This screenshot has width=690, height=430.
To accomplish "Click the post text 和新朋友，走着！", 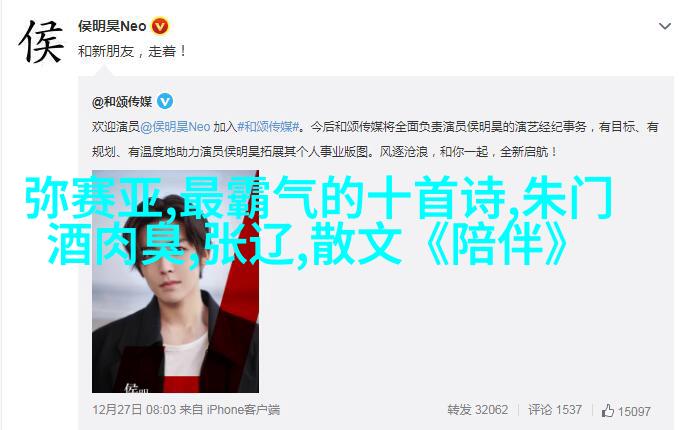I will click(132, 51).
